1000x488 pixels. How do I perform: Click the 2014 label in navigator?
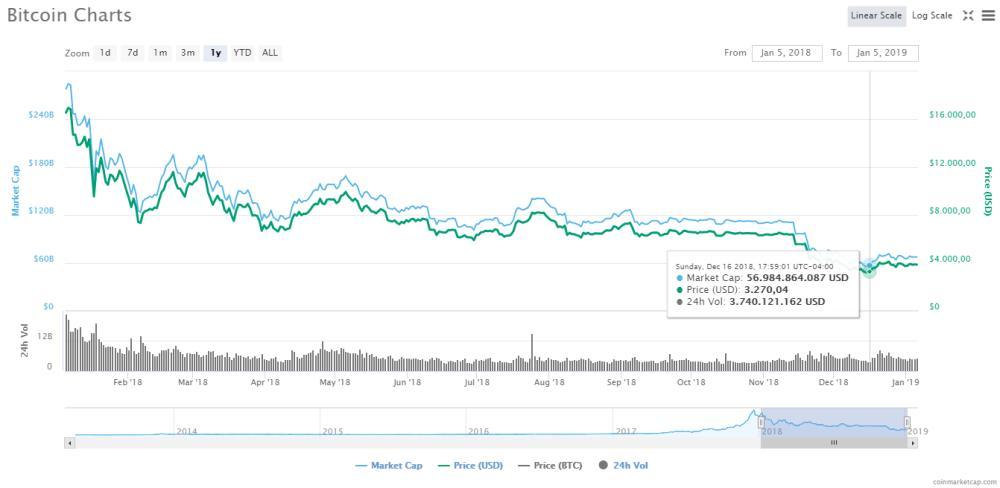click(x=187, y=431)
